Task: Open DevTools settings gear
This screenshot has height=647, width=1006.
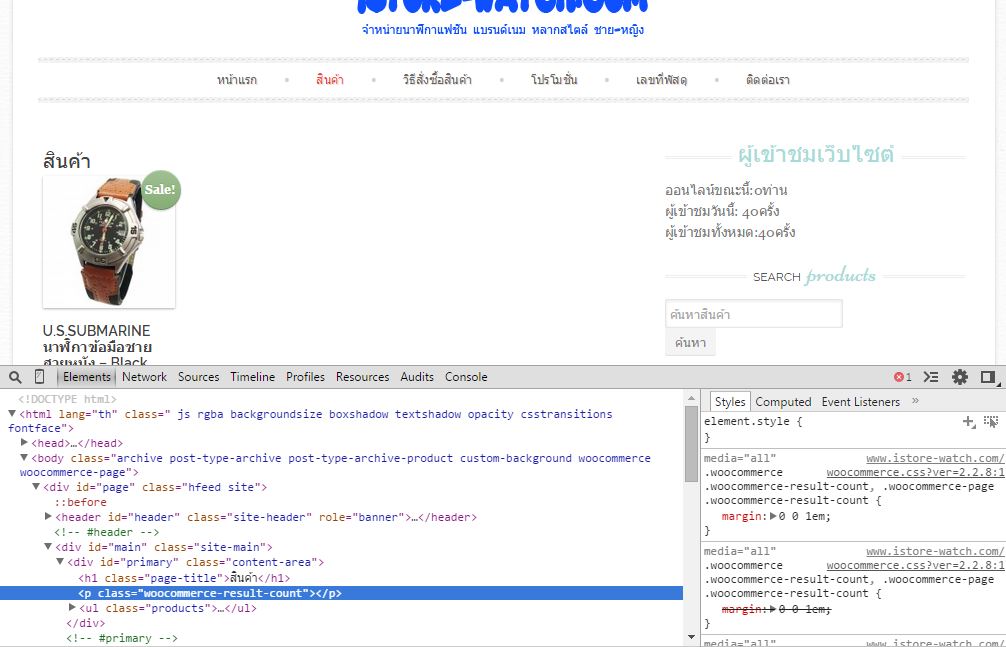Action: pos(960,377)
